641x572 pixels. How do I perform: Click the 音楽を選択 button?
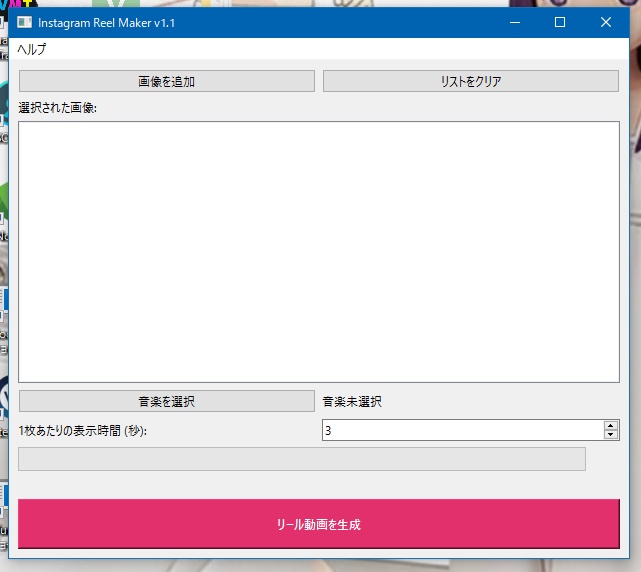click(167, 401)
